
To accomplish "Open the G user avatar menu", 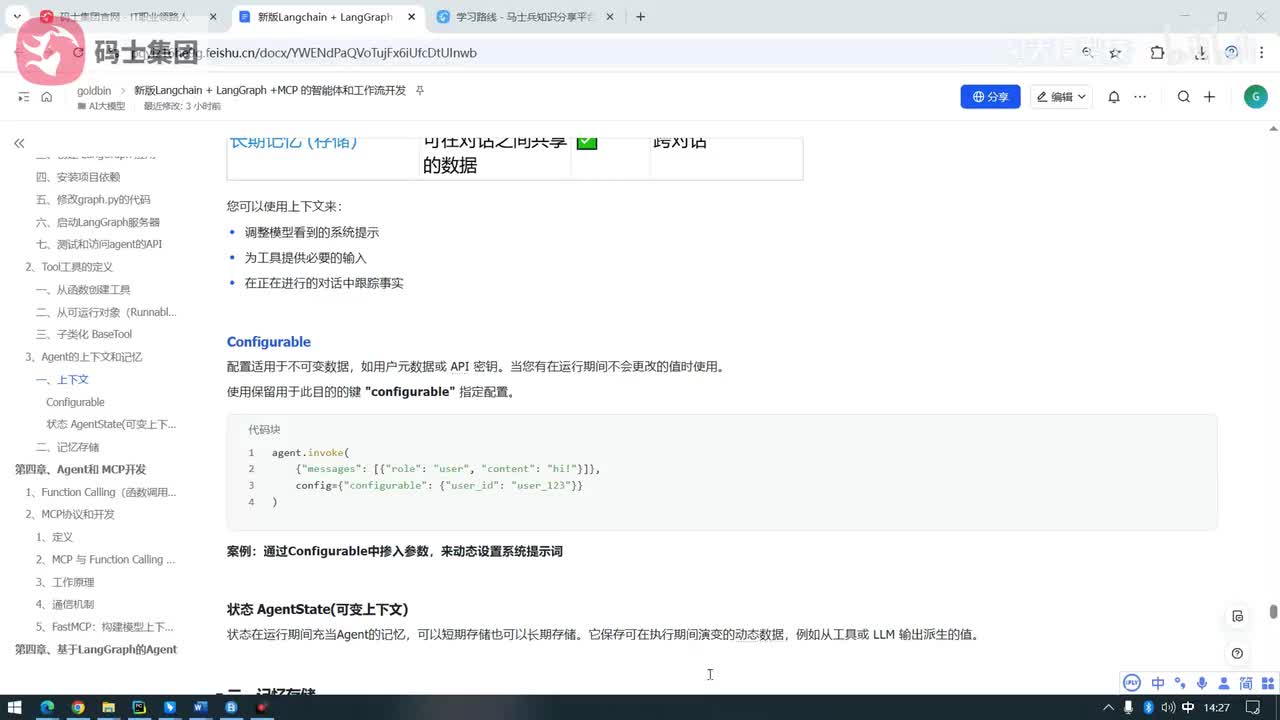I will click(x=1256, y=97).
